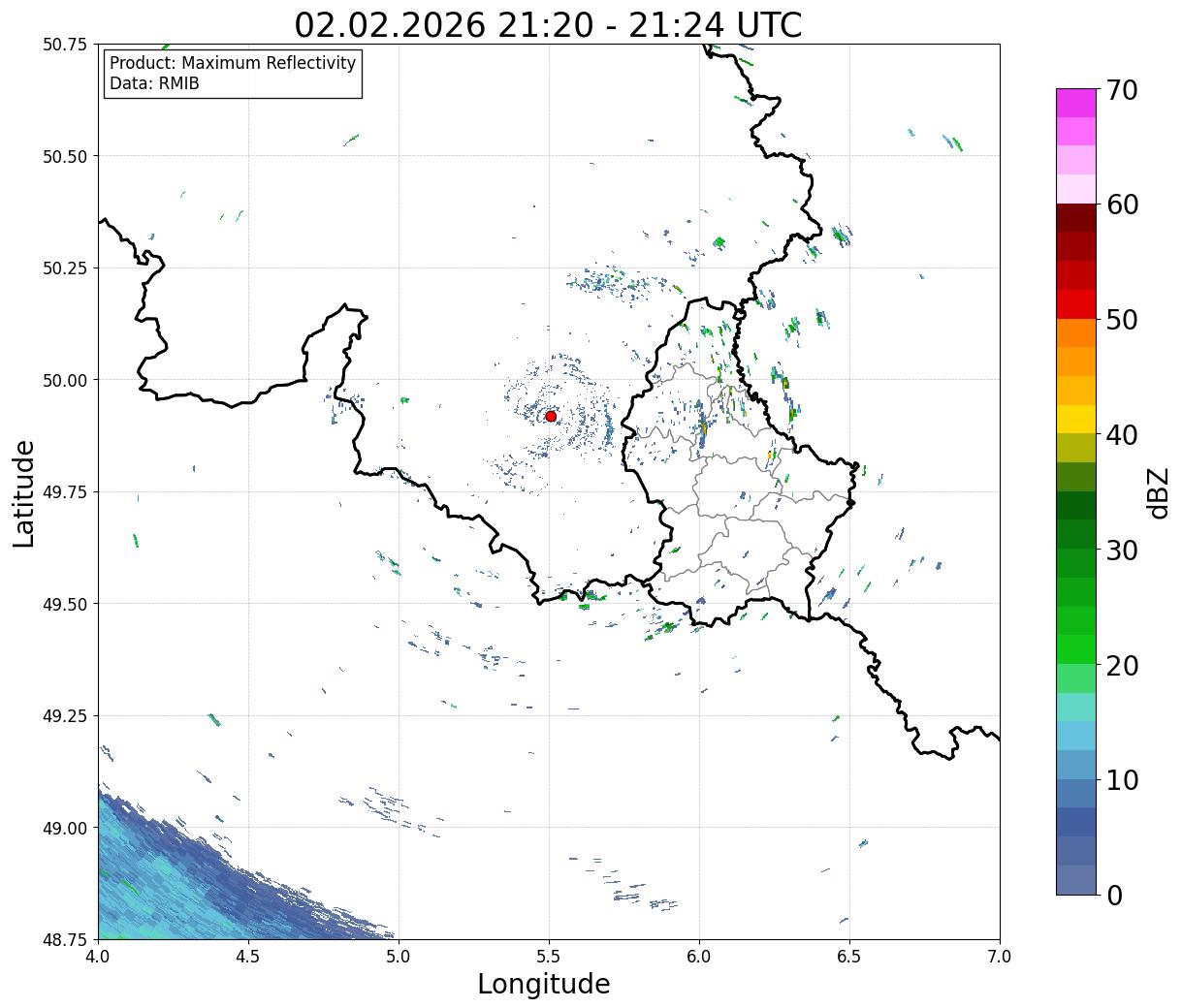Click the bright green swatch just above 20 dBZ
The image size is (1182, 1008).
tap(1076, 649)
